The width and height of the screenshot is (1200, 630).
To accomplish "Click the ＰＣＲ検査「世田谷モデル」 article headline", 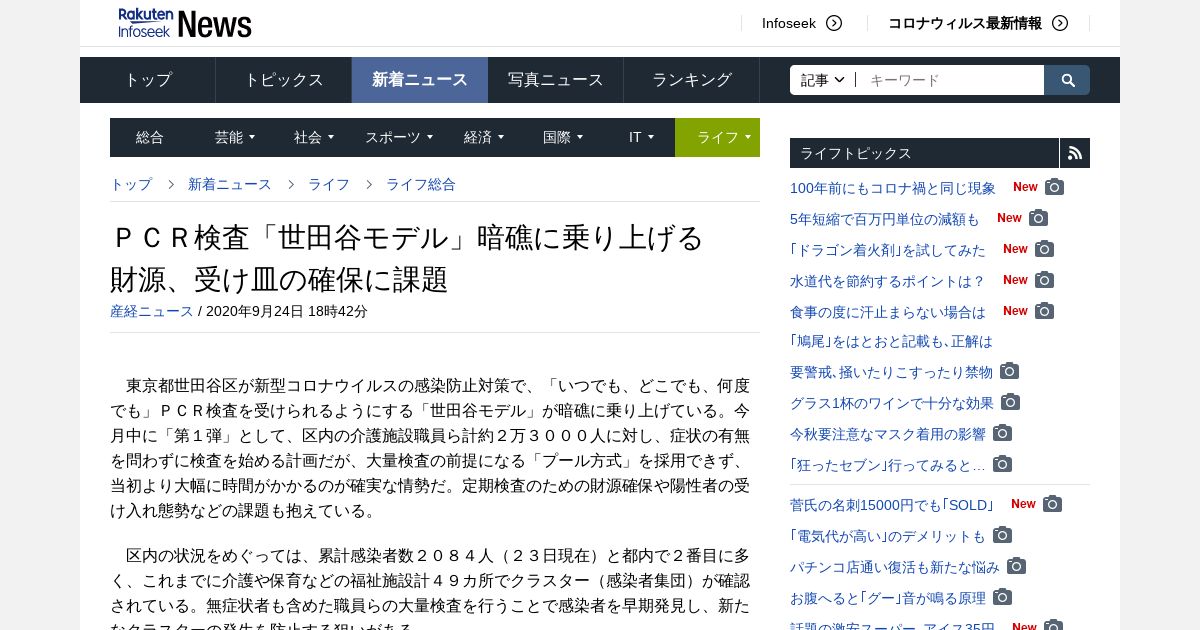I will [x=407, y=258].
